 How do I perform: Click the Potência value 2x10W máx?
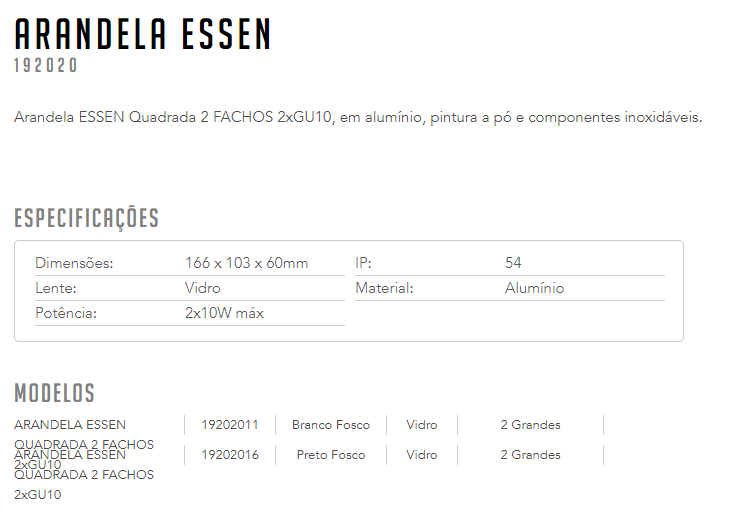(x=224, y=313)
